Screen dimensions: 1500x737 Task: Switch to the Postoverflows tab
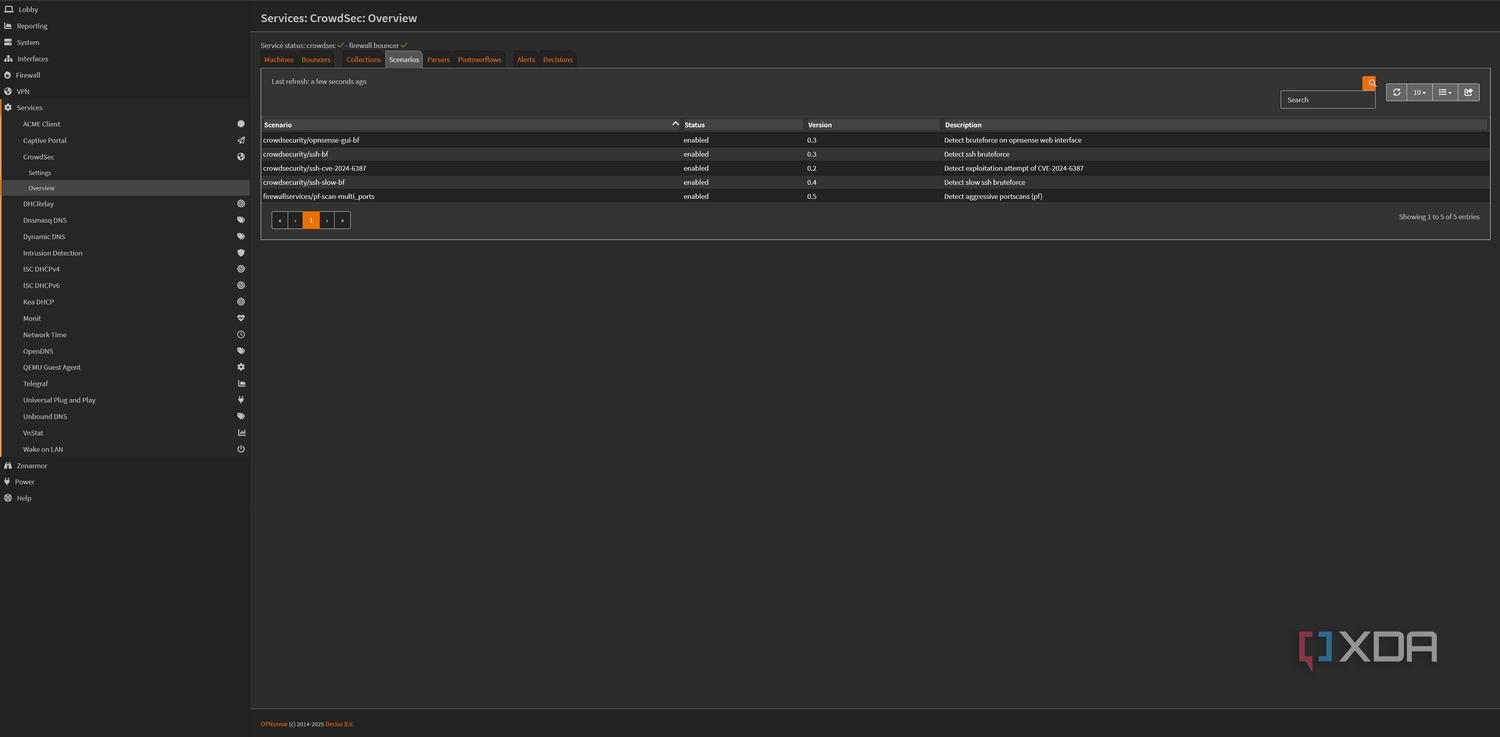point(480,60)
